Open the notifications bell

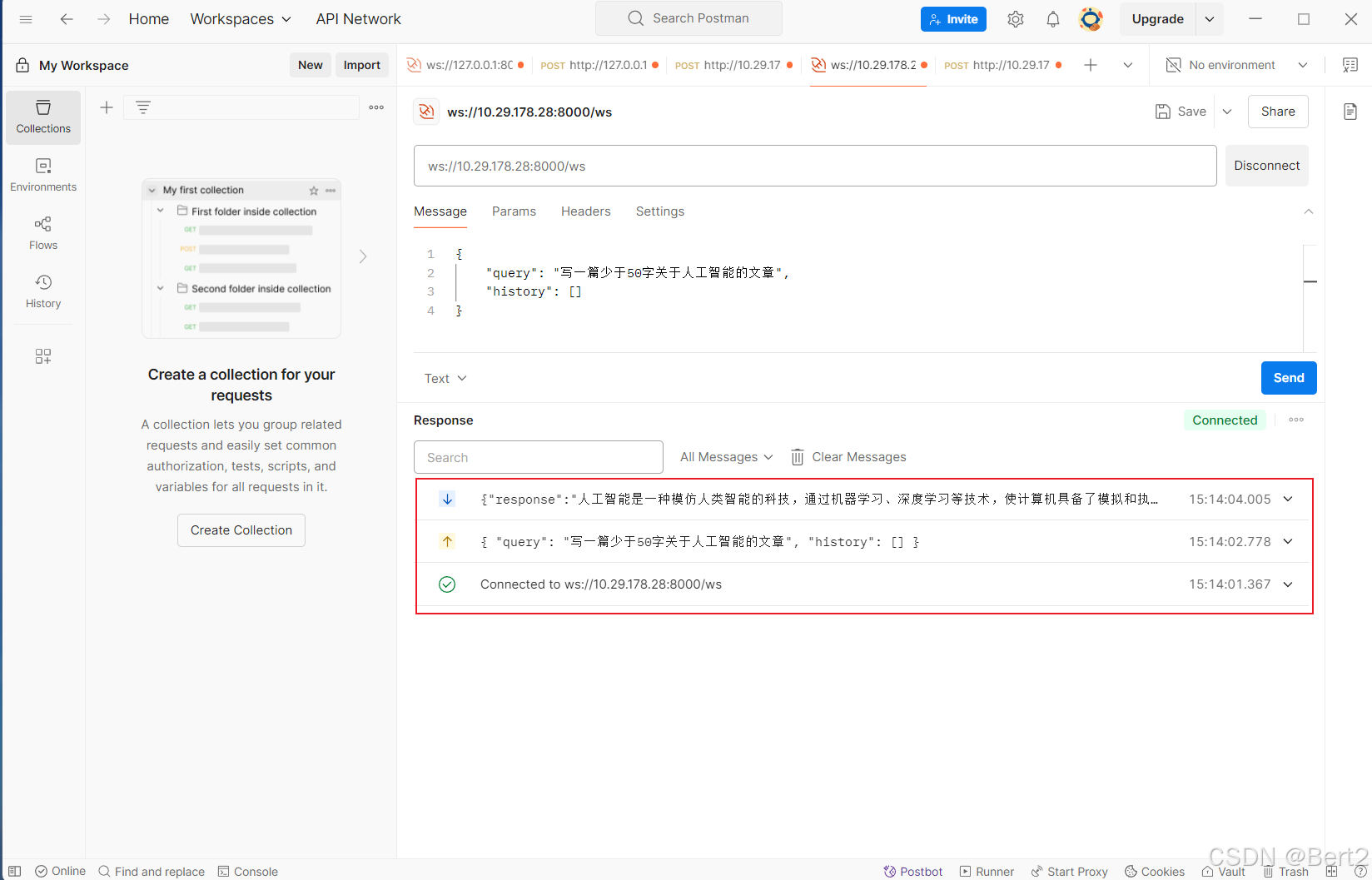[1053, 19]
